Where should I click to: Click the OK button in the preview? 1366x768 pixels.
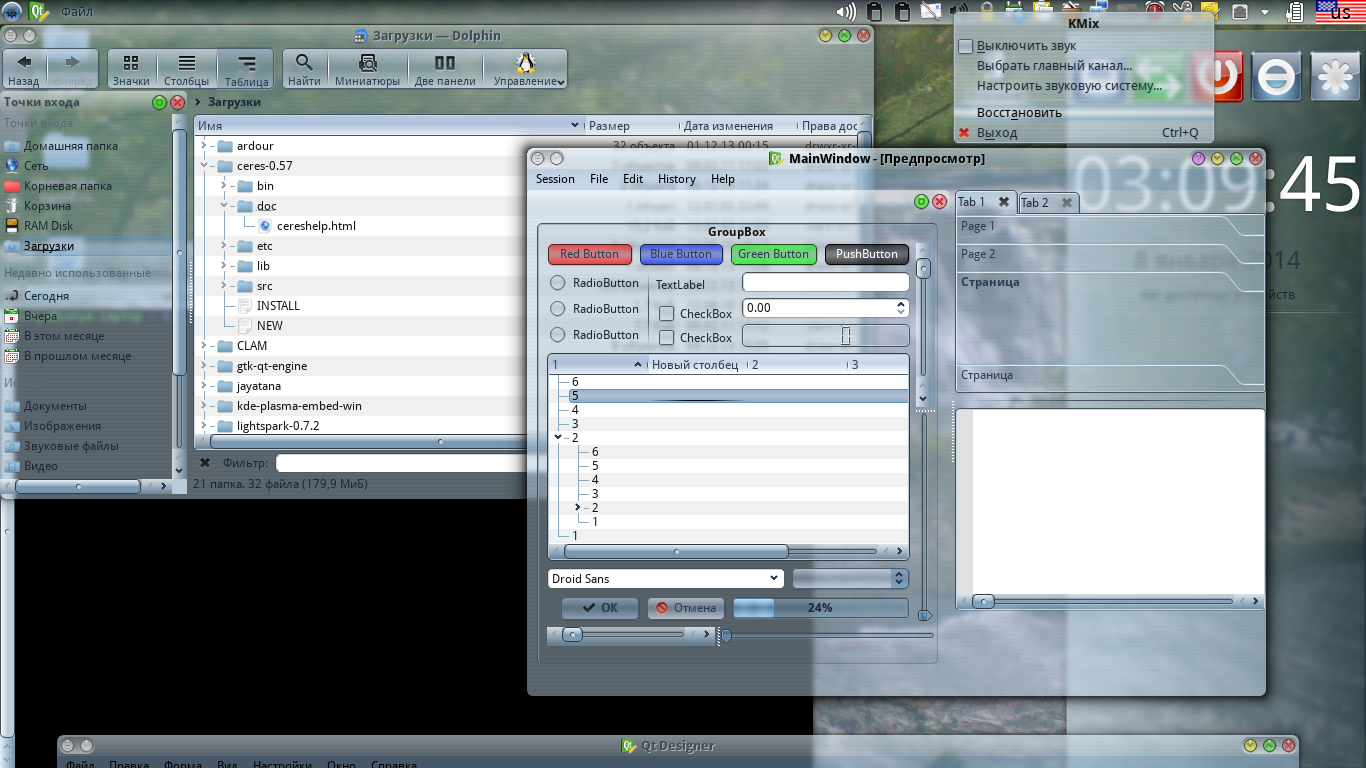(600, 608)
